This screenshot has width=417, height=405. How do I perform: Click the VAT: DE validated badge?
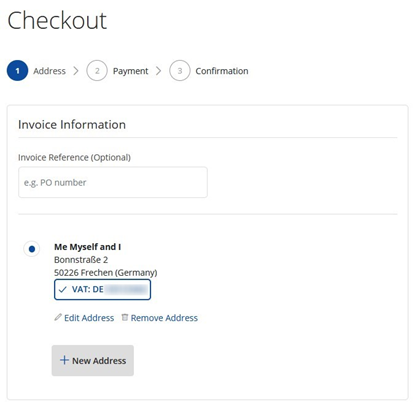pyautogui.click(x=102, y=290)
